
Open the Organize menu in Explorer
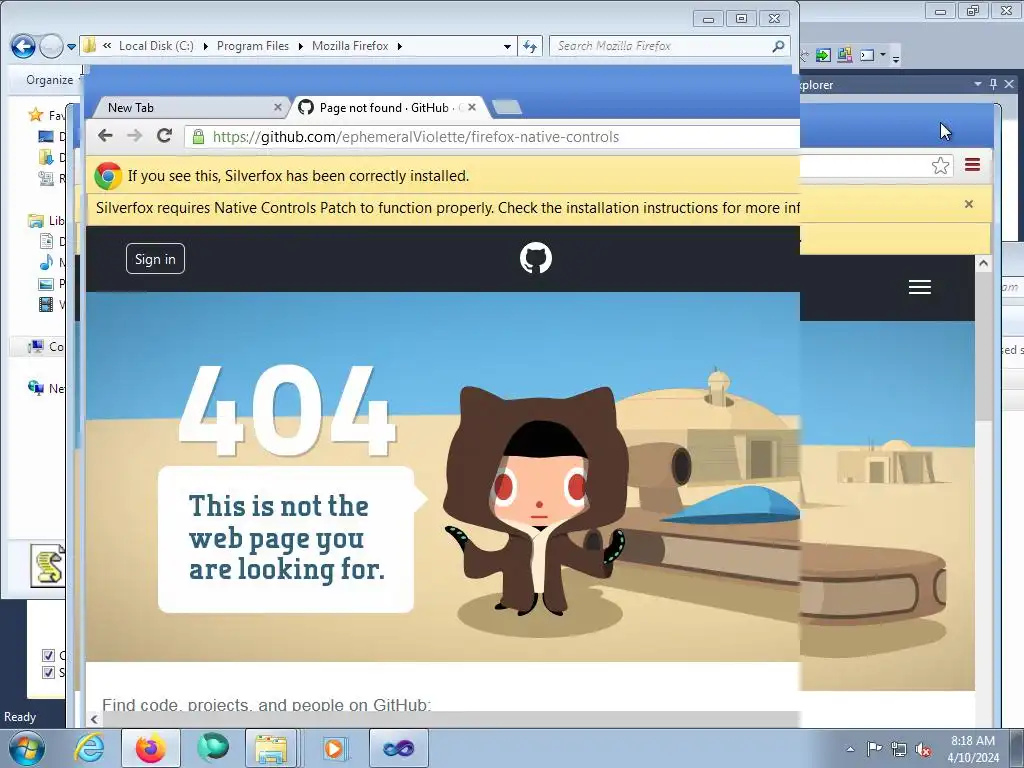tap(50, 80)
